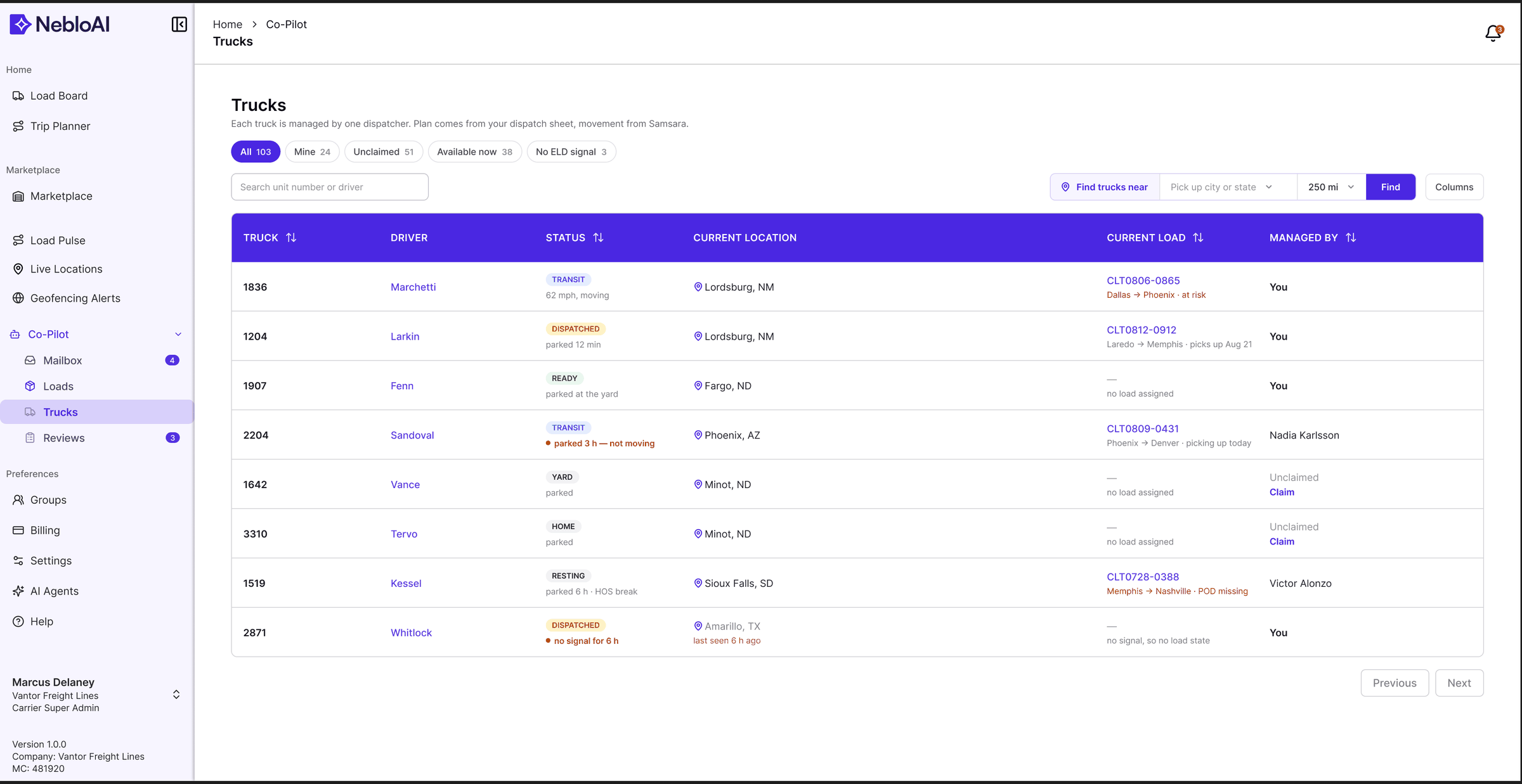
Task: Open the Columns button
Action: pos(1454,187)
